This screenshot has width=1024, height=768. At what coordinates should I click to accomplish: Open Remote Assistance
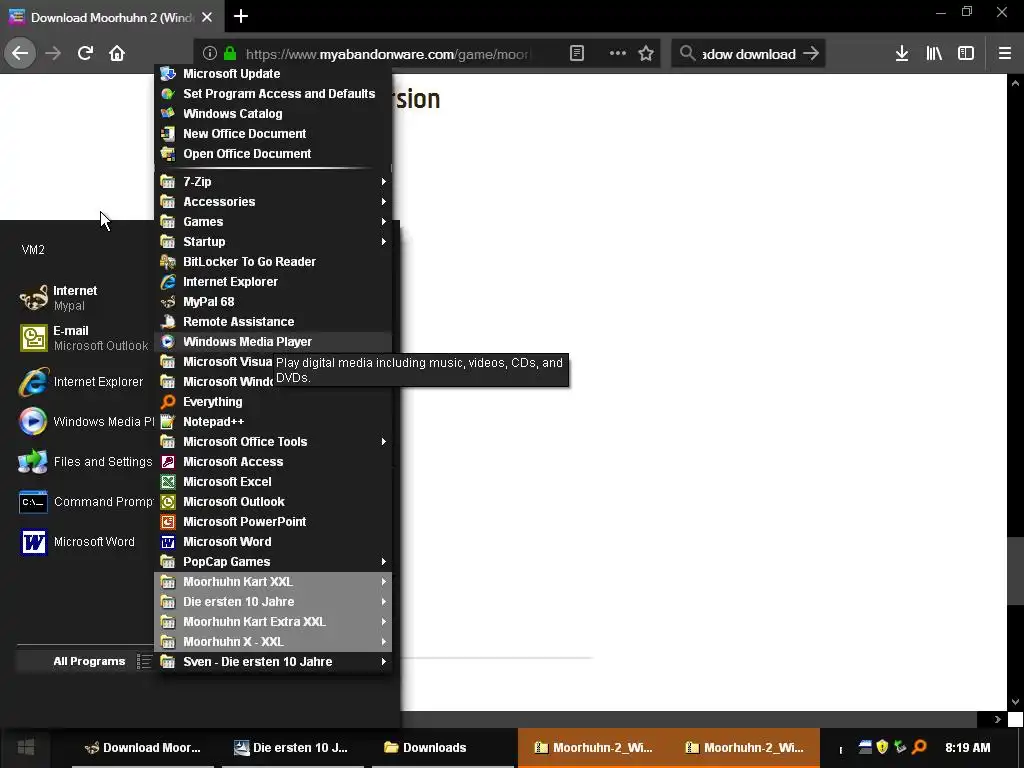[x=273, y=322]
